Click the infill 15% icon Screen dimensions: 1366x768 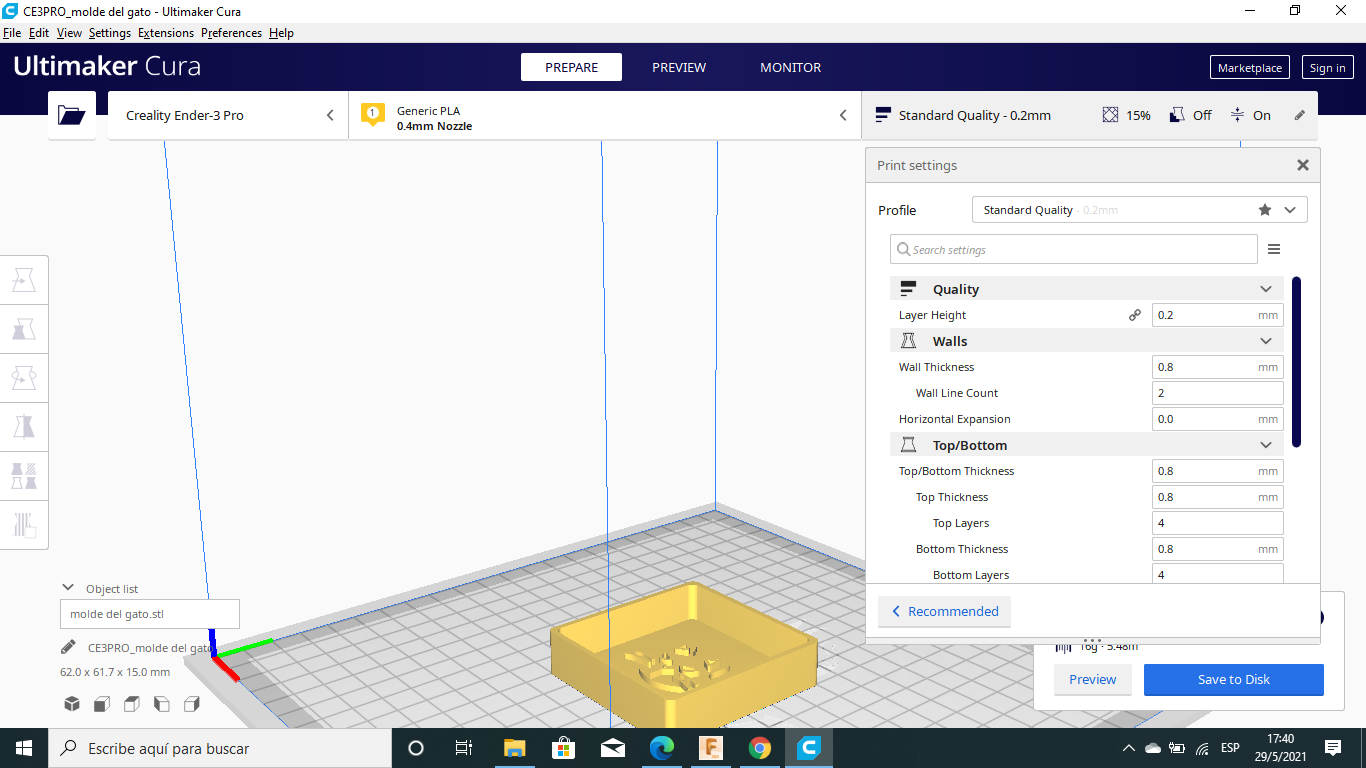tap(1110, 115)
